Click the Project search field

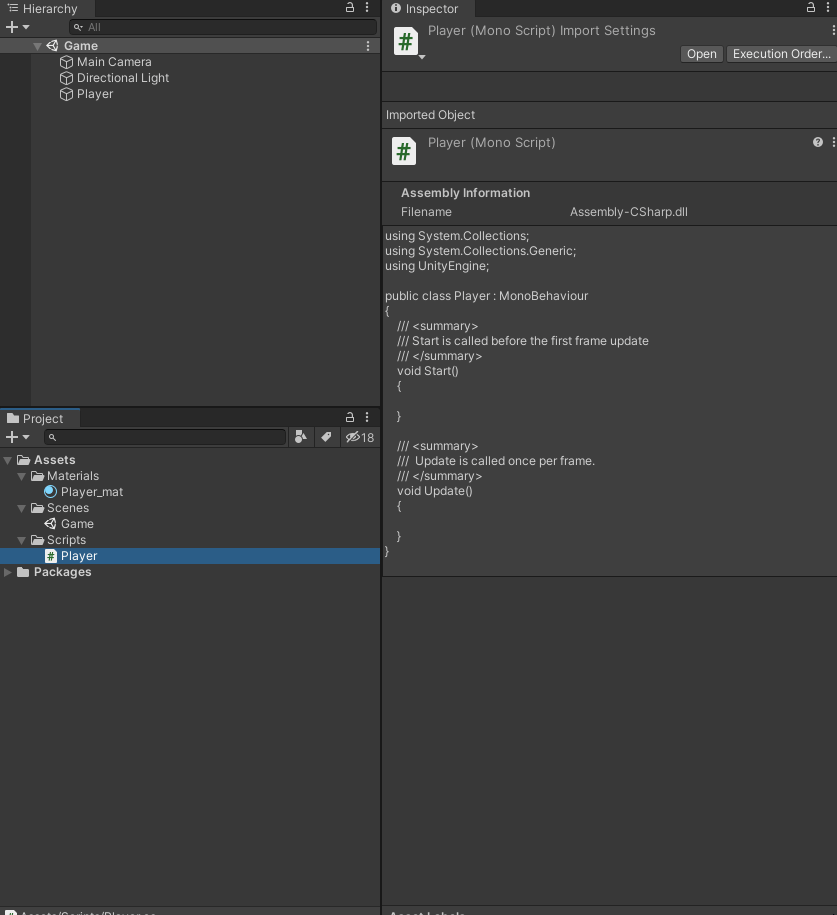(165, 437)
